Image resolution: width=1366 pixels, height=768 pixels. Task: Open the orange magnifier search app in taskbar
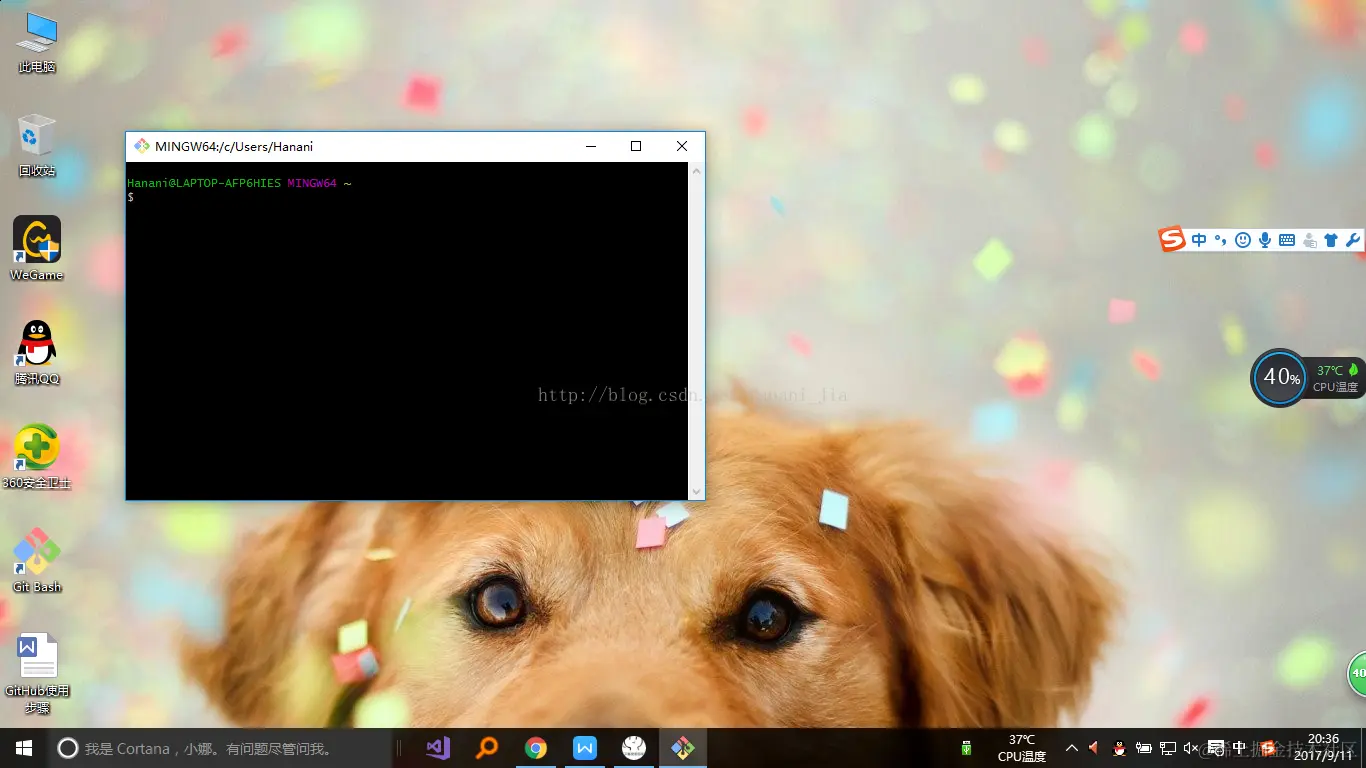pos(487,748)
